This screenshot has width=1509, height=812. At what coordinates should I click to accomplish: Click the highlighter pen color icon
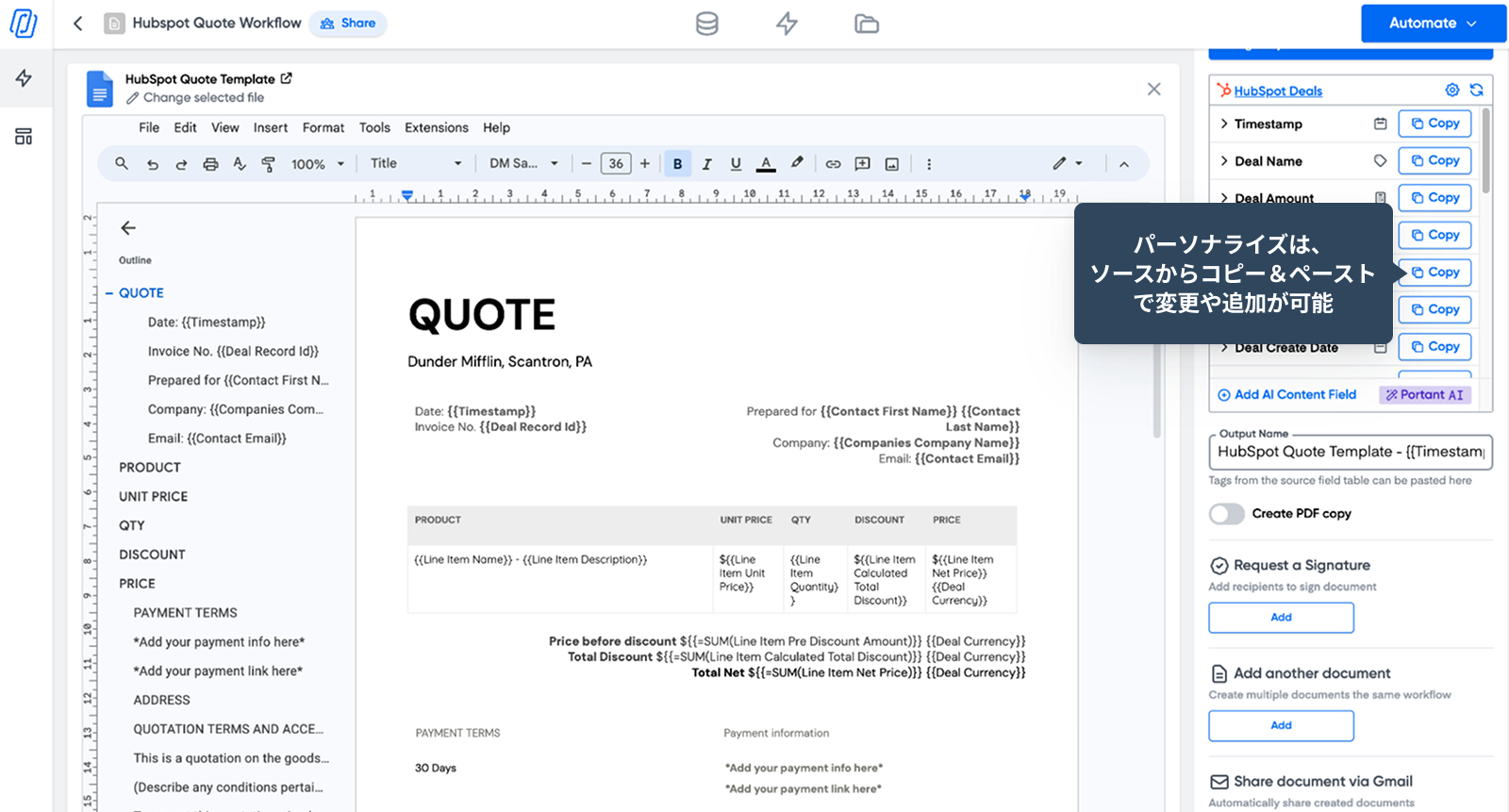797,163
